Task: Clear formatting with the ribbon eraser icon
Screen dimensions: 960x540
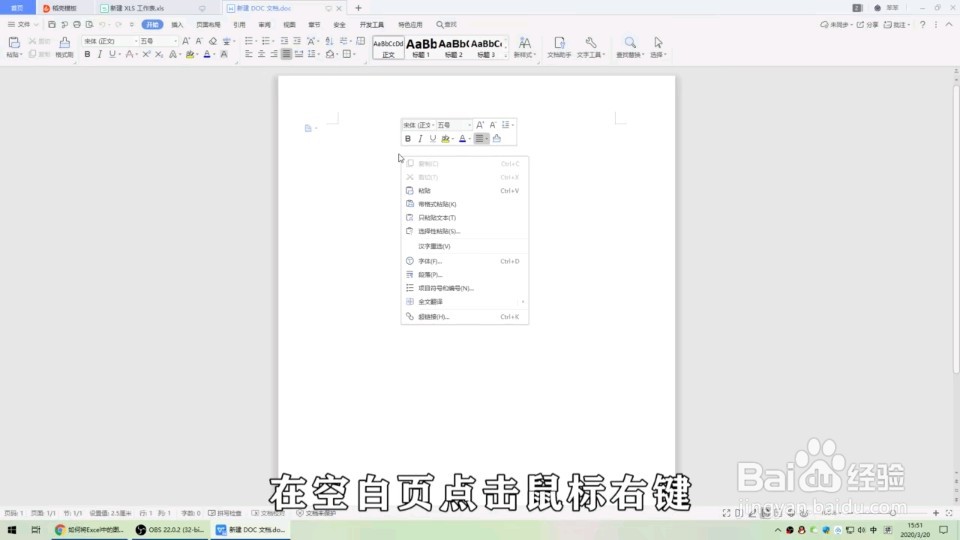Action: 212,41
